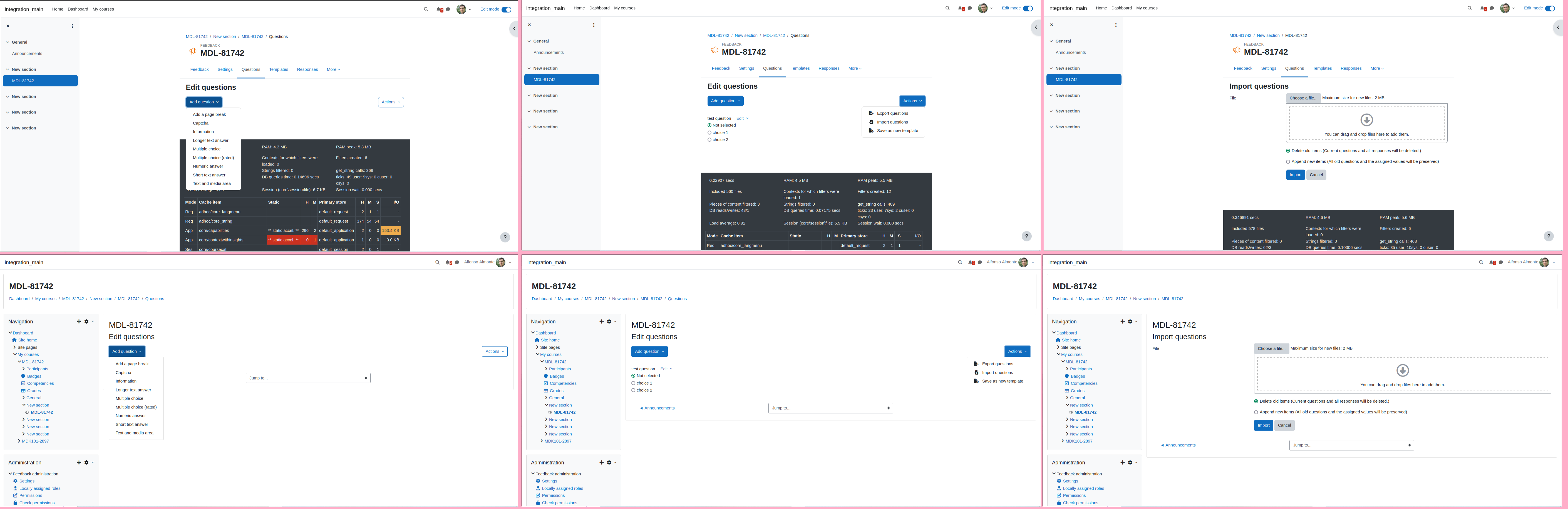Select 'choice 2' radio in top-middle screenshot
The image size is (1568, 509).
[709, 140]
